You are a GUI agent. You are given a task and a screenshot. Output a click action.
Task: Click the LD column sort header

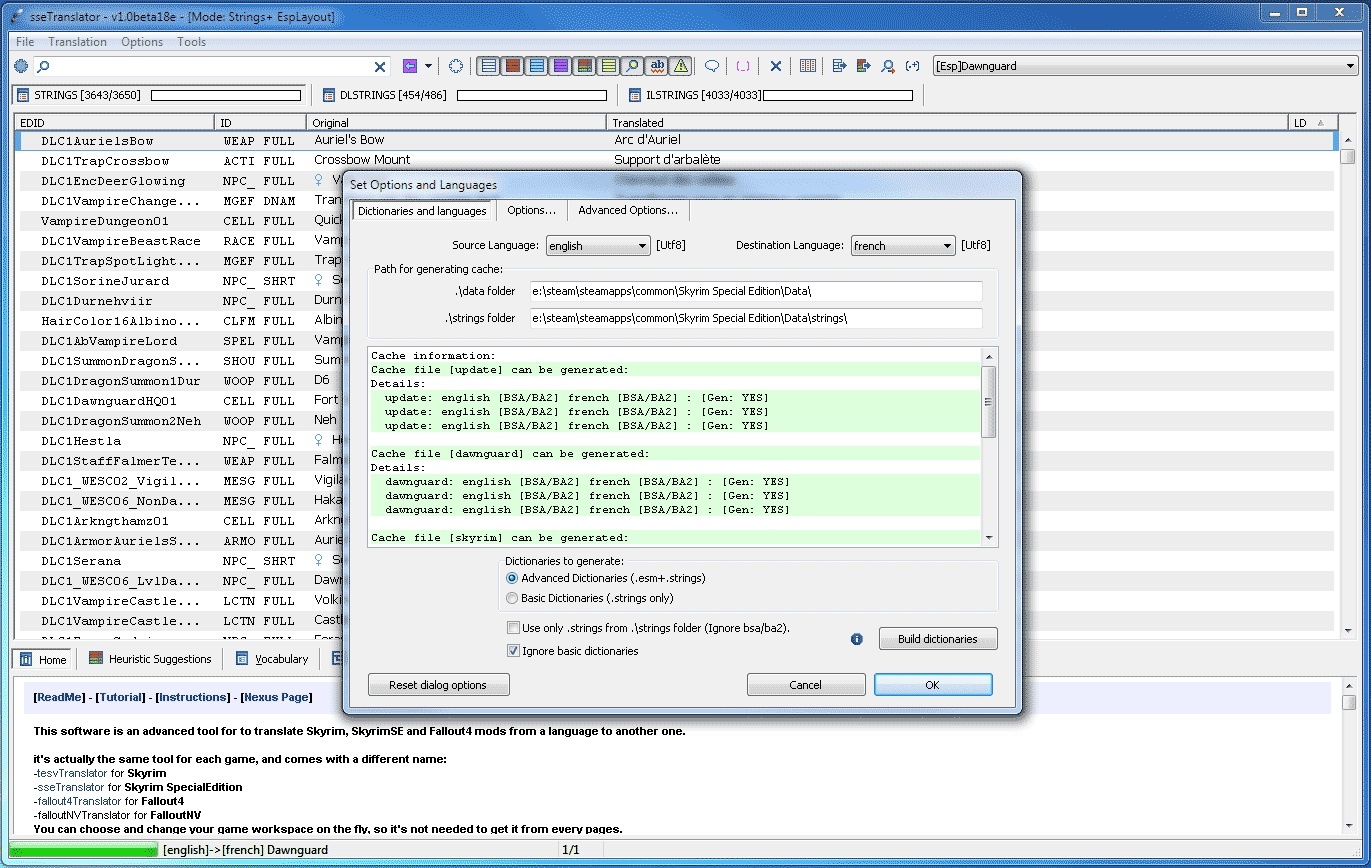coord(1313,123)
